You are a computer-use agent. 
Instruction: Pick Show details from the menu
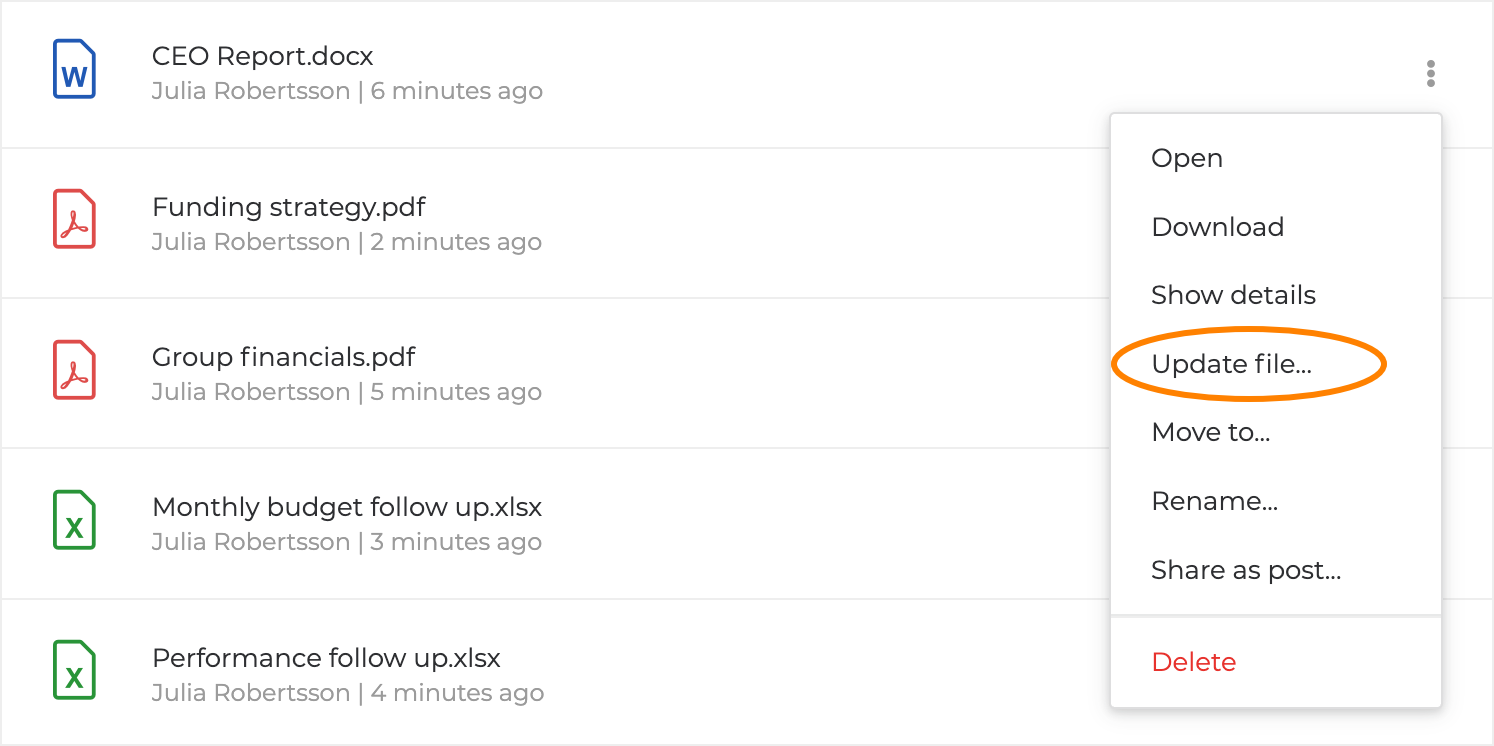point(1233,295)
